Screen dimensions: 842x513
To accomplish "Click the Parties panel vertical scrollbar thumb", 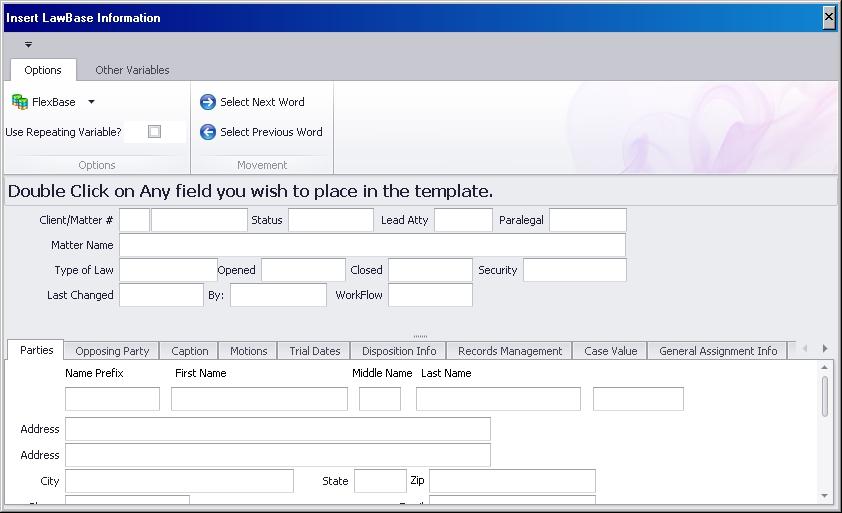I will click(825, 396).
